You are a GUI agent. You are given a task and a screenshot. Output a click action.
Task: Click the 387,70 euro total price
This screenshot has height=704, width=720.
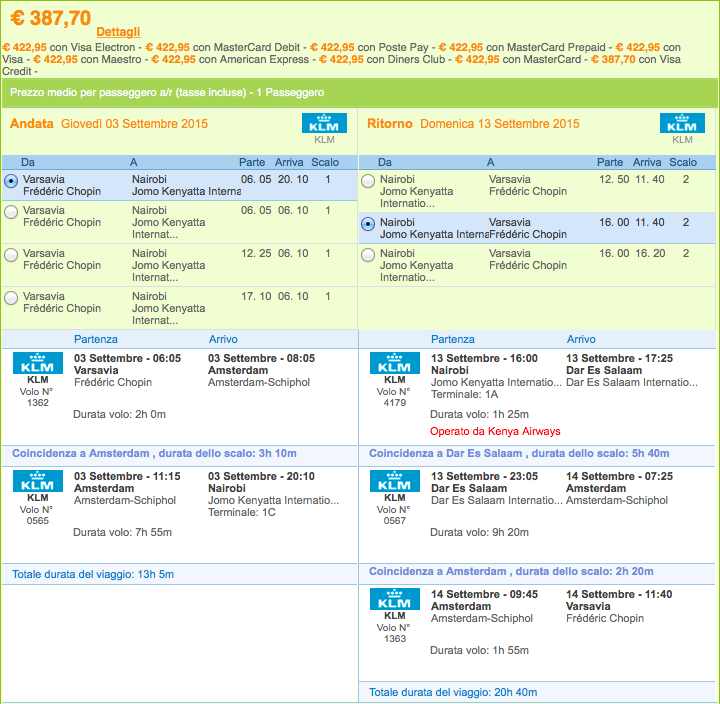pyautogui.click(x=51, y=18)
